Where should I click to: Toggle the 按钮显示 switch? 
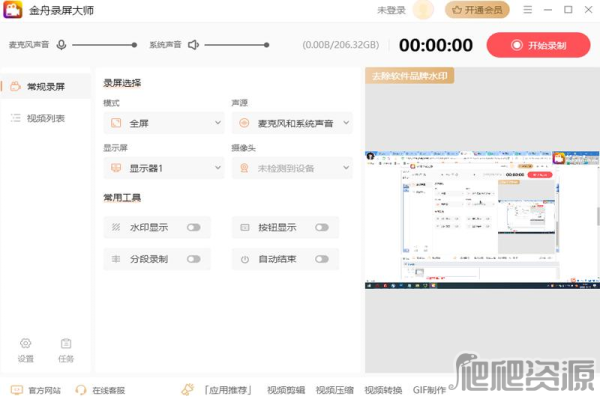click(322, 227)
